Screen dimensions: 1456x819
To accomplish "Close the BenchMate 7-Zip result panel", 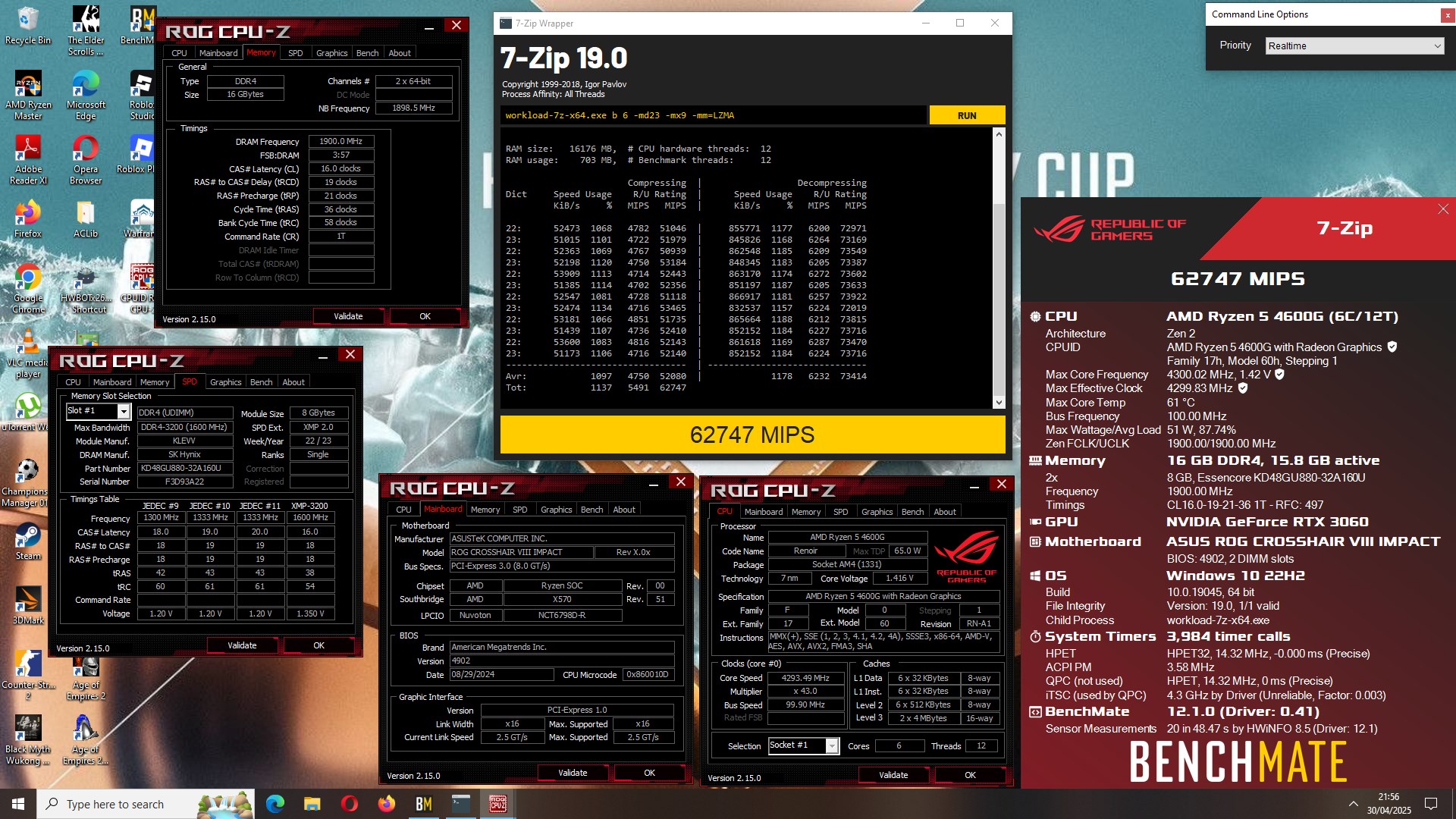I will (x=1442, y=209).
